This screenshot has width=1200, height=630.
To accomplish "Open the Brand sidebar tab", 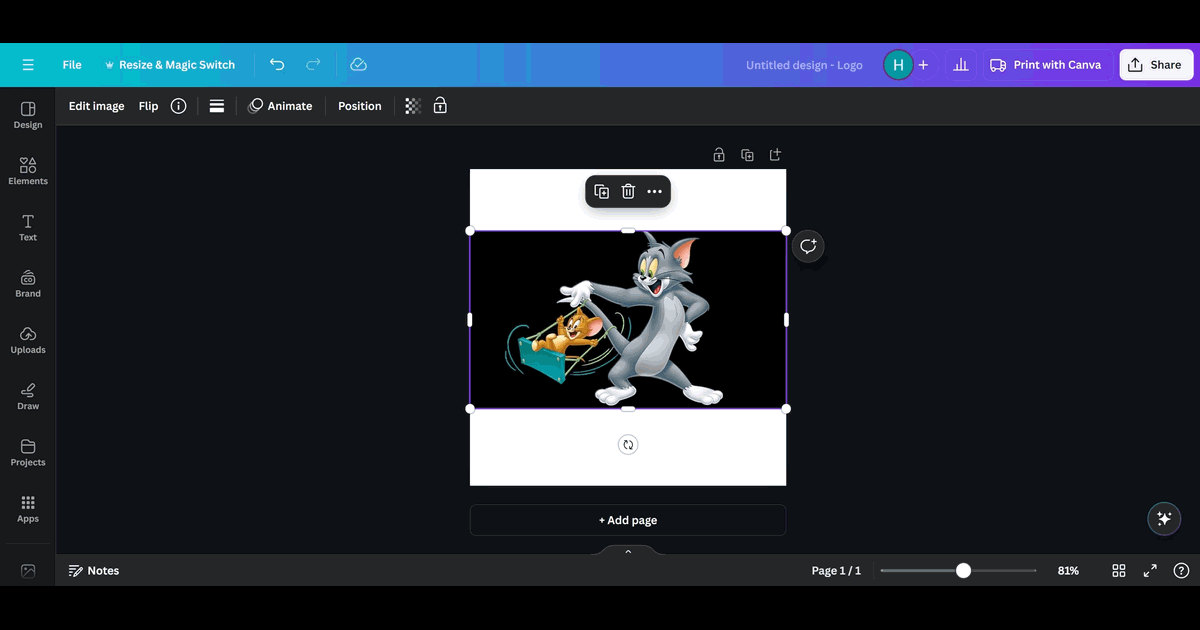I will click(x=28, y=284).
